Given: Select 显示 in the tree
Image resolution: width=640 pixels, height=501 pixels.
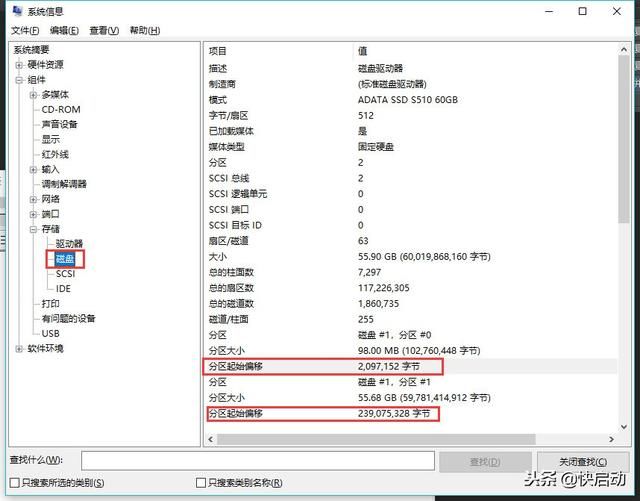Looking at the screenshot, I should point(51,140).
